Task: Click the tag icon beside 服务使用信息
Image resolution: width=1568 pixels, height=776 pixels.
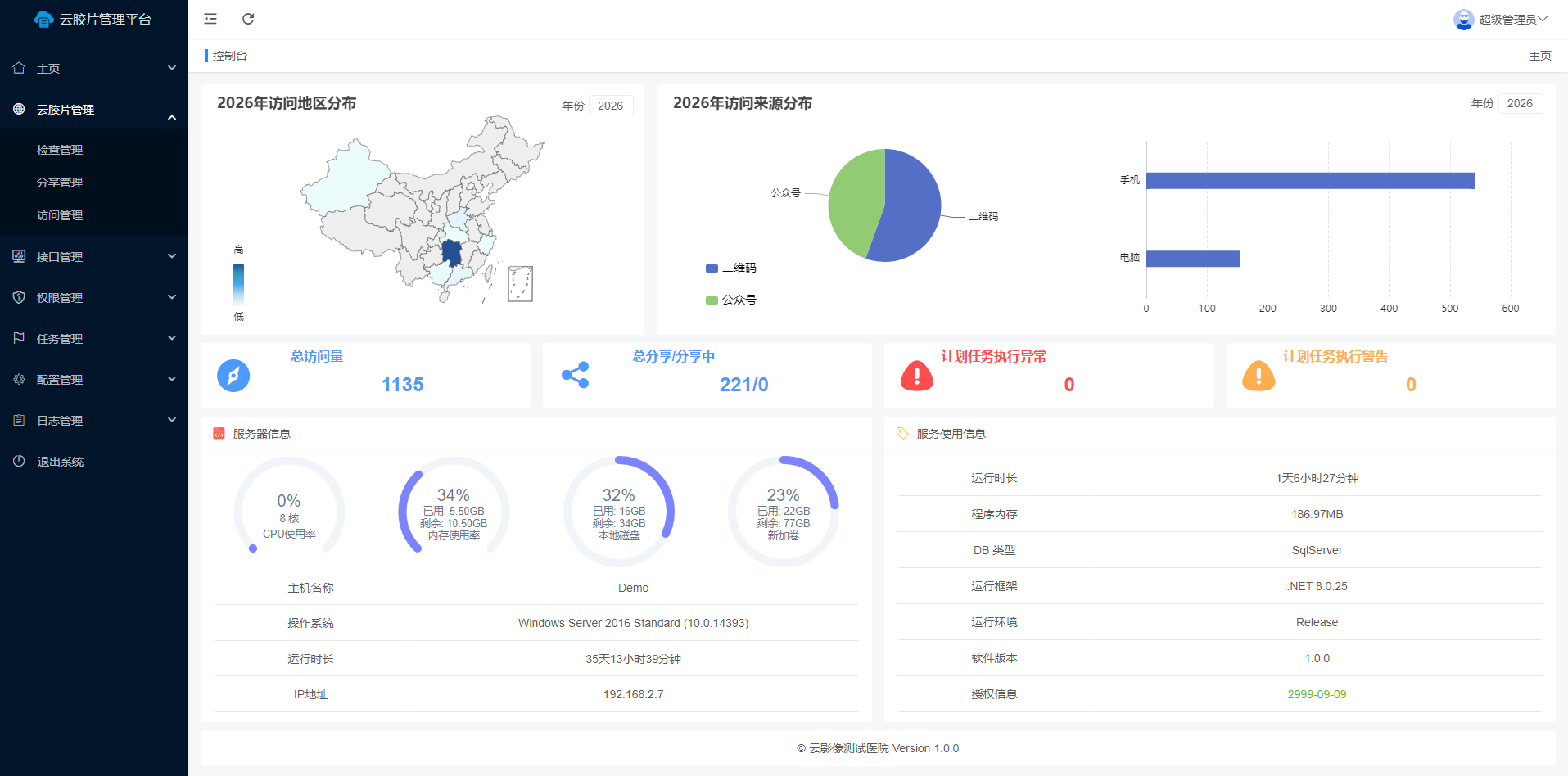Action: click(902, 433)
